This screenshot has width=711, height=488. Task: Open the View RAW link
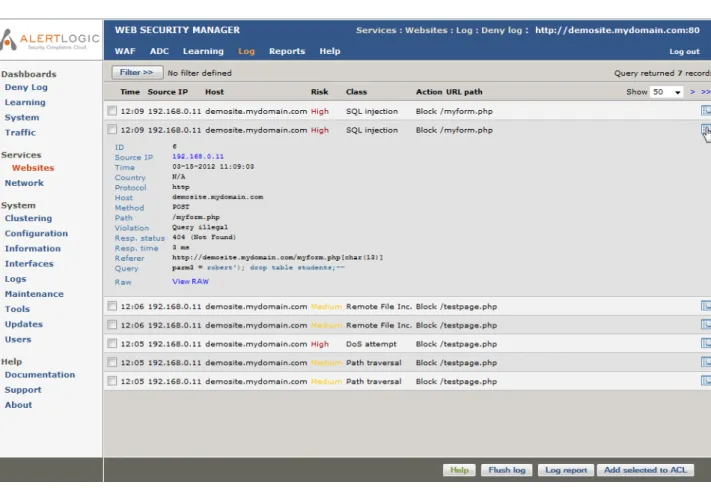pyautogui.click(x=190, y=281)
